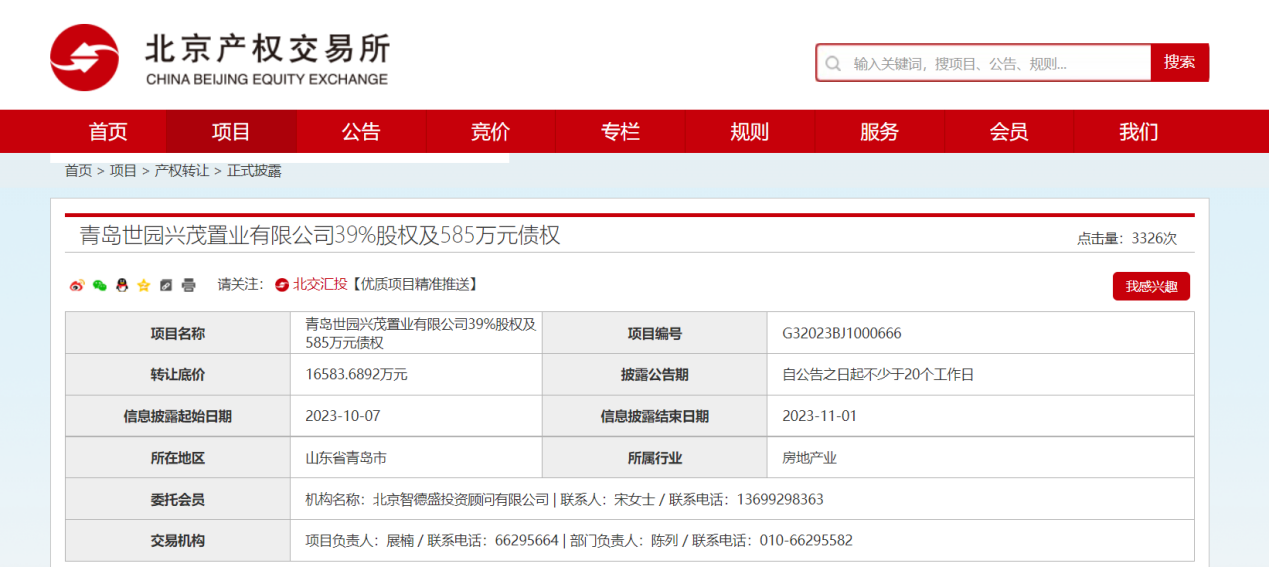Click the magnifier icon in search box
The height and width of the screenshot is (567, 1269).
(833, 63)
